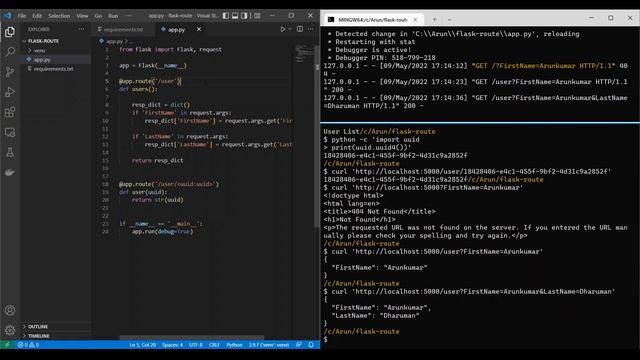Toggle the bottom panel layout
Viewport: 640px width, 360px height.
(x=235, y=16)
